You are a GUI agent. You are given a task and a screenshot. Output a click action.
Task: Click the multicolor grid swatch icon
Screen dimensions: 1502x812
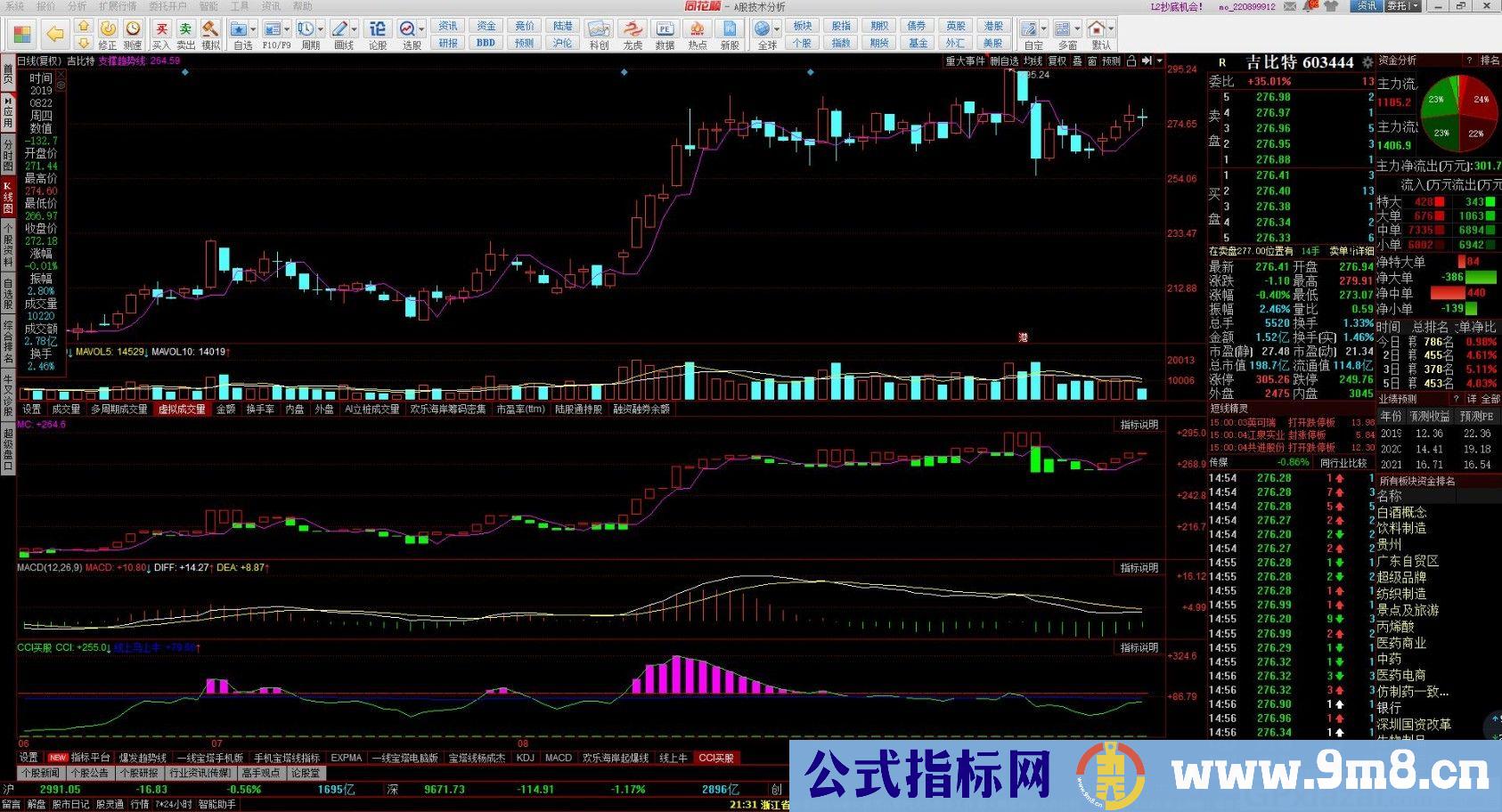coord(23,35)
